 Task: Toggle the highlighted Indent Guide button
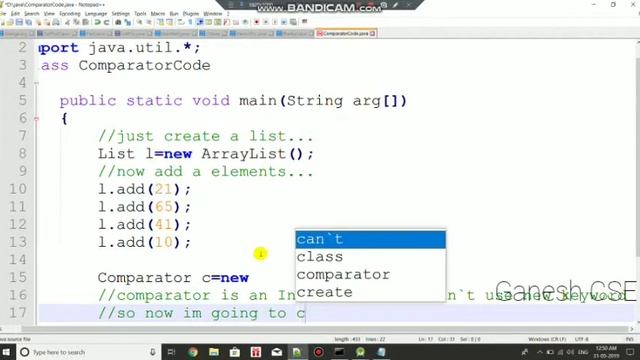tap(199, 22)
